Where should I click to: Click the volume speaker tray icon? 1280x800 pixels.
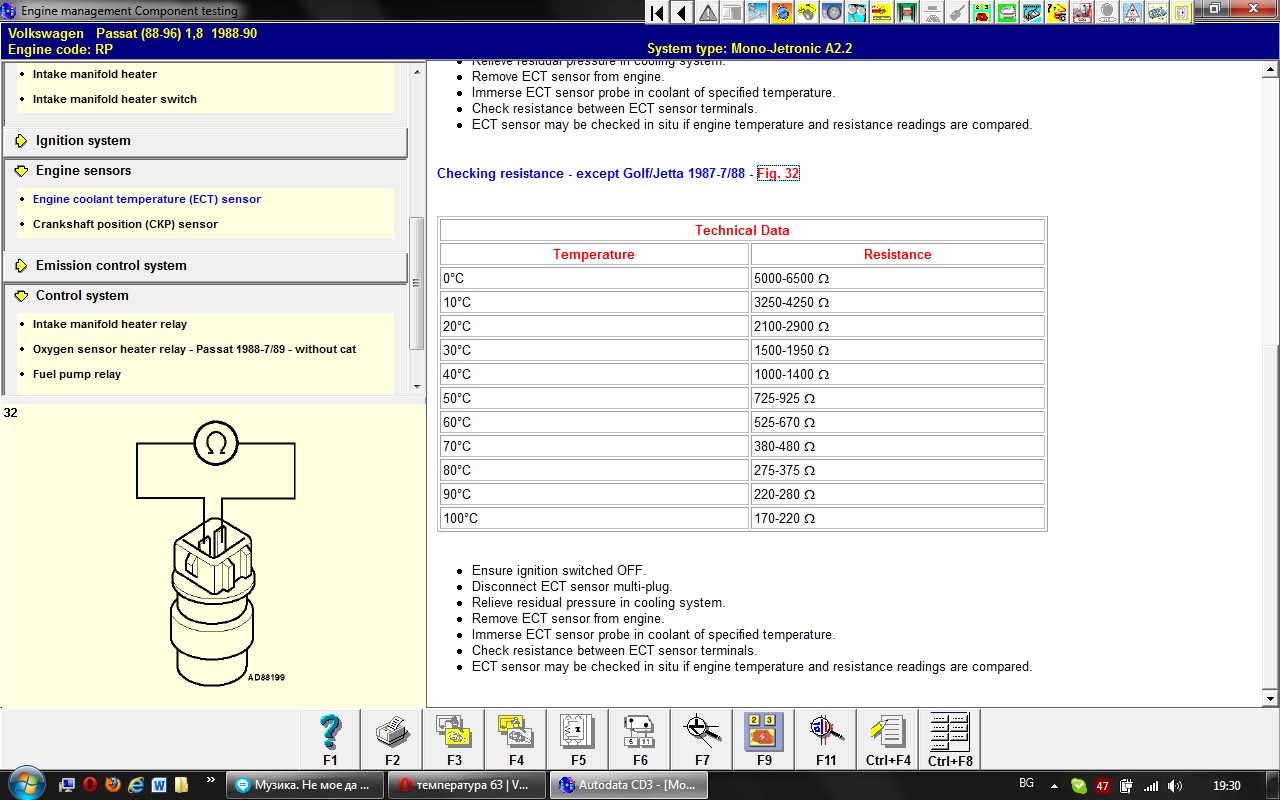pos(1174,786)
